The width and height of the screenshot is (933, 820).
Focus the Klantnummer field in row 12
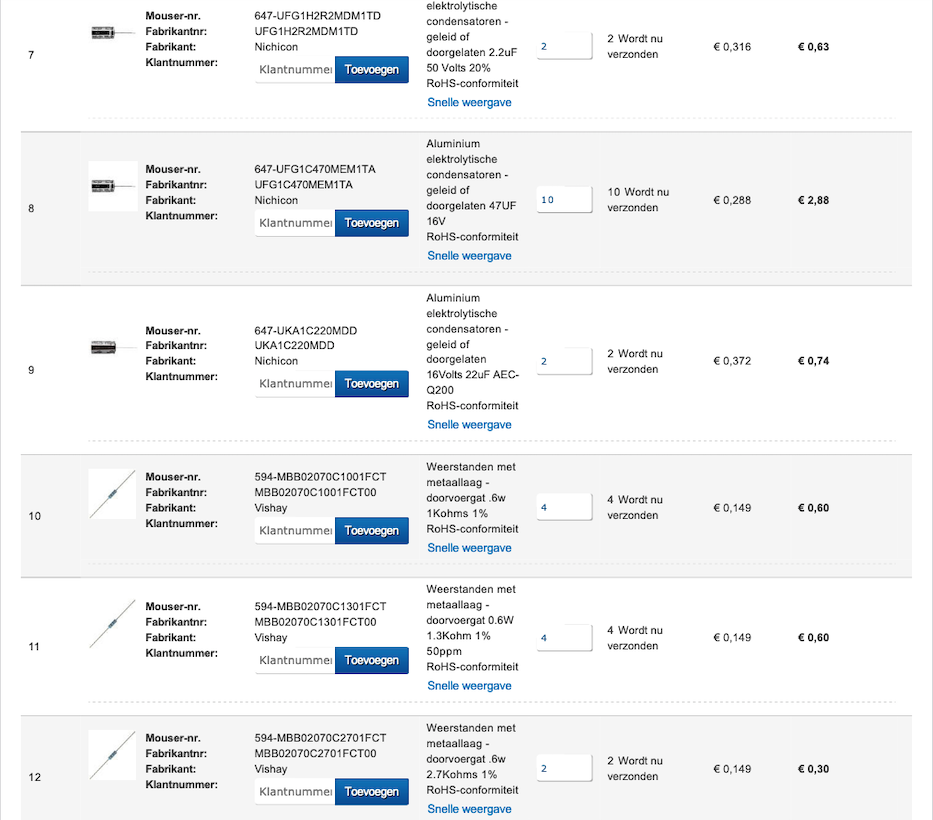295,792
